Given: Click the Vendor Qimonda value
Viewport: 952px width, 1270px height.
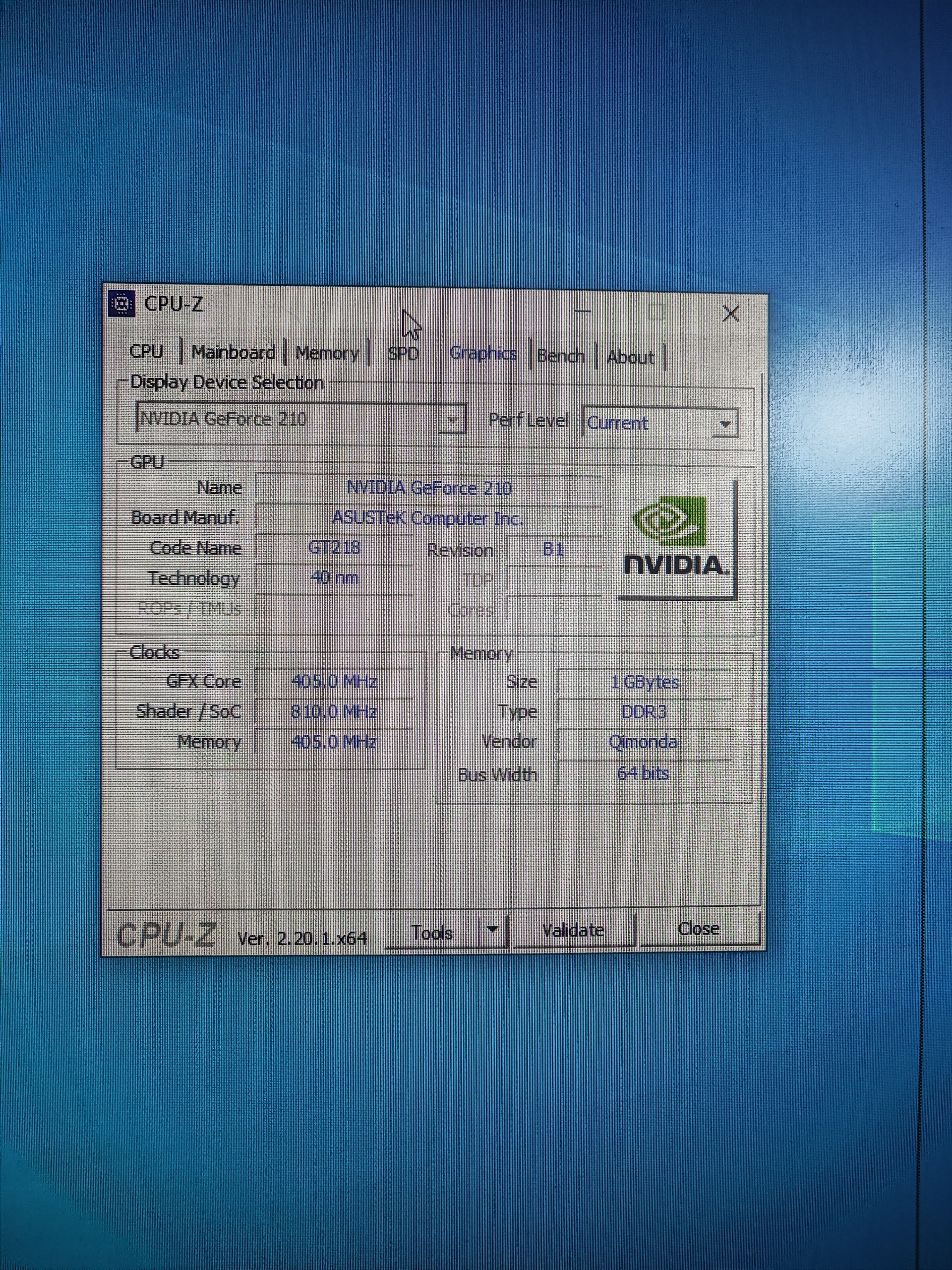Looking at the screenshot, I should click(645, 742).
